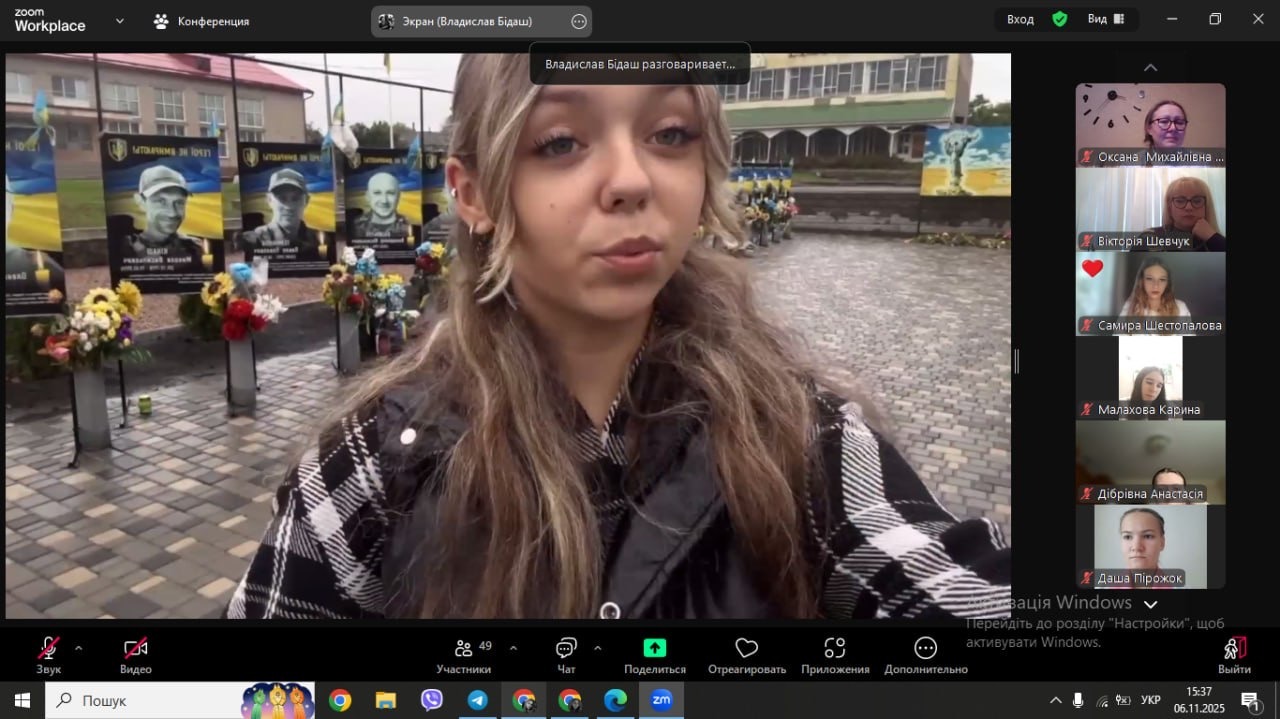The image size is (1280, 719).
Task: Open the Chat panel
Action: pyautogui.click(x=566, y=649)
